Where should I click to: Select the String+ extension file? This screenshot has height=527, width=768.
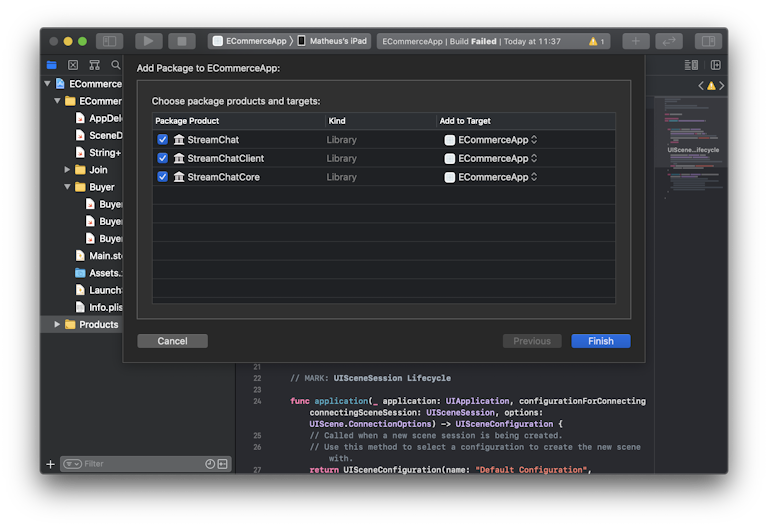[x=98, y=152]
